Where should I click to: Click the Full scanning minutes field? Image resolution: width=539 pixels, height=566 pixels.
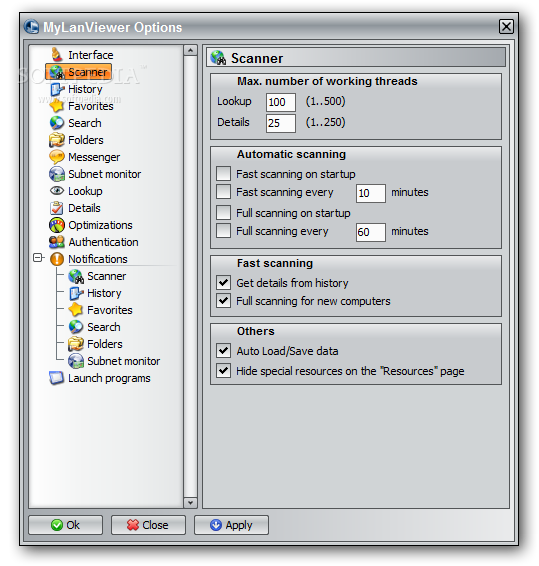click(x=370, y=232)
